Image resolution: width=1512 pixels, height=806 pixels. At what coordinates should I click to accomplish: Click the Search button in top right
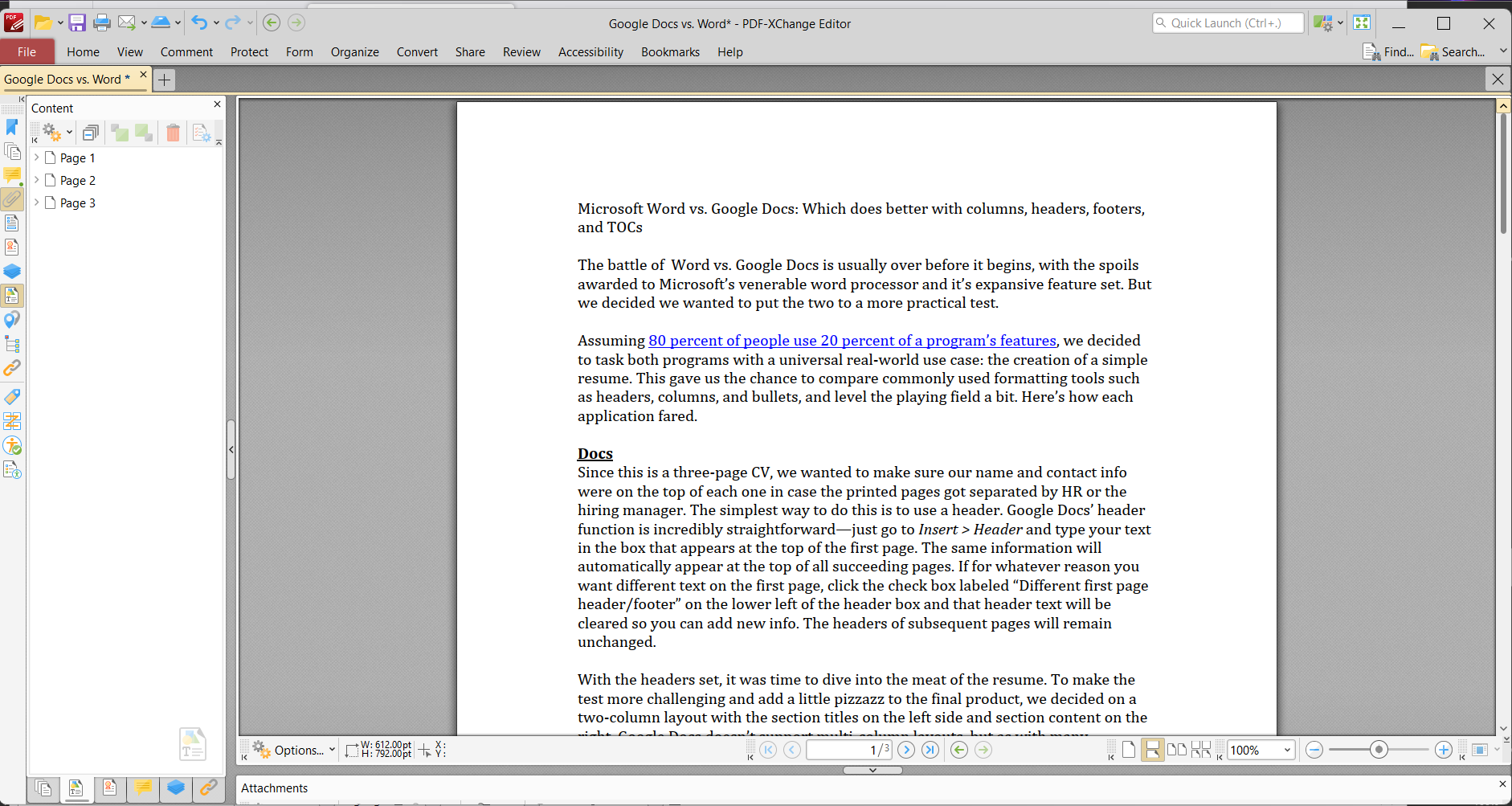[1453, 51]
